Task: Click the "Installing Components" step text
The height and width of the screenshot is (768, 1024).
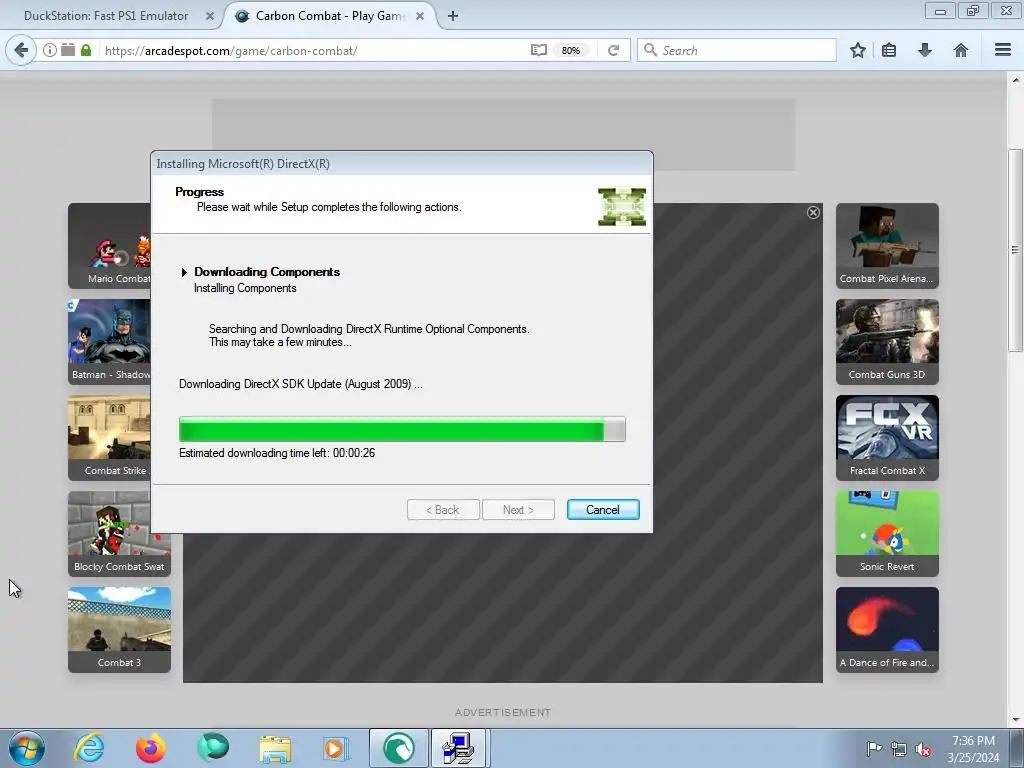Action: pos(245,288)
